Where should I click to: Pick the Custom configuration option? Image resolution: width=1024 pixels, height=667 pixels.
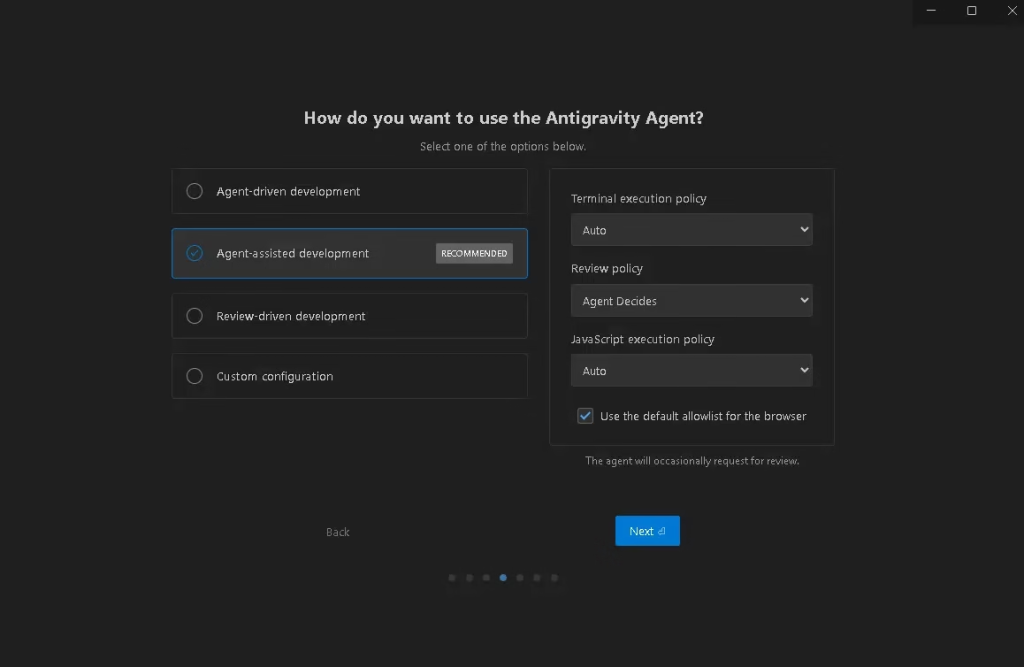(x=195, y=377)
